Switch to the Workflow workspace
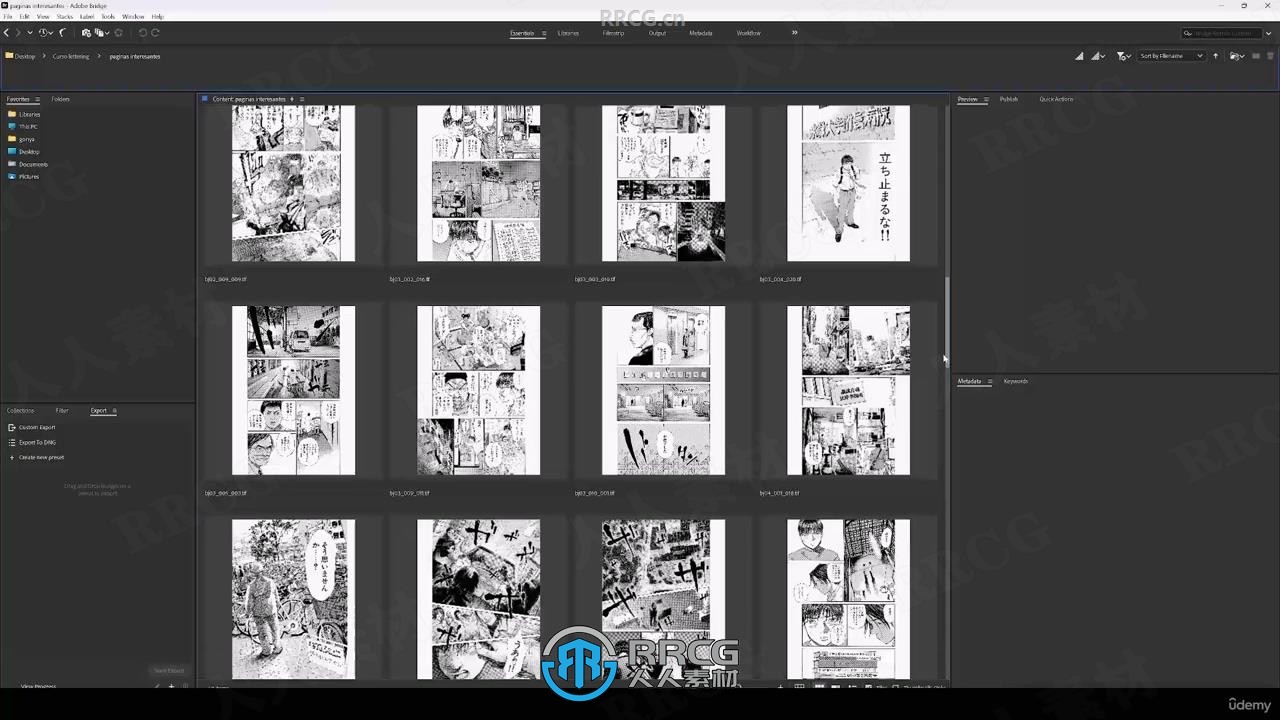This screenshot has width=1280, height=720. (748, 33)
